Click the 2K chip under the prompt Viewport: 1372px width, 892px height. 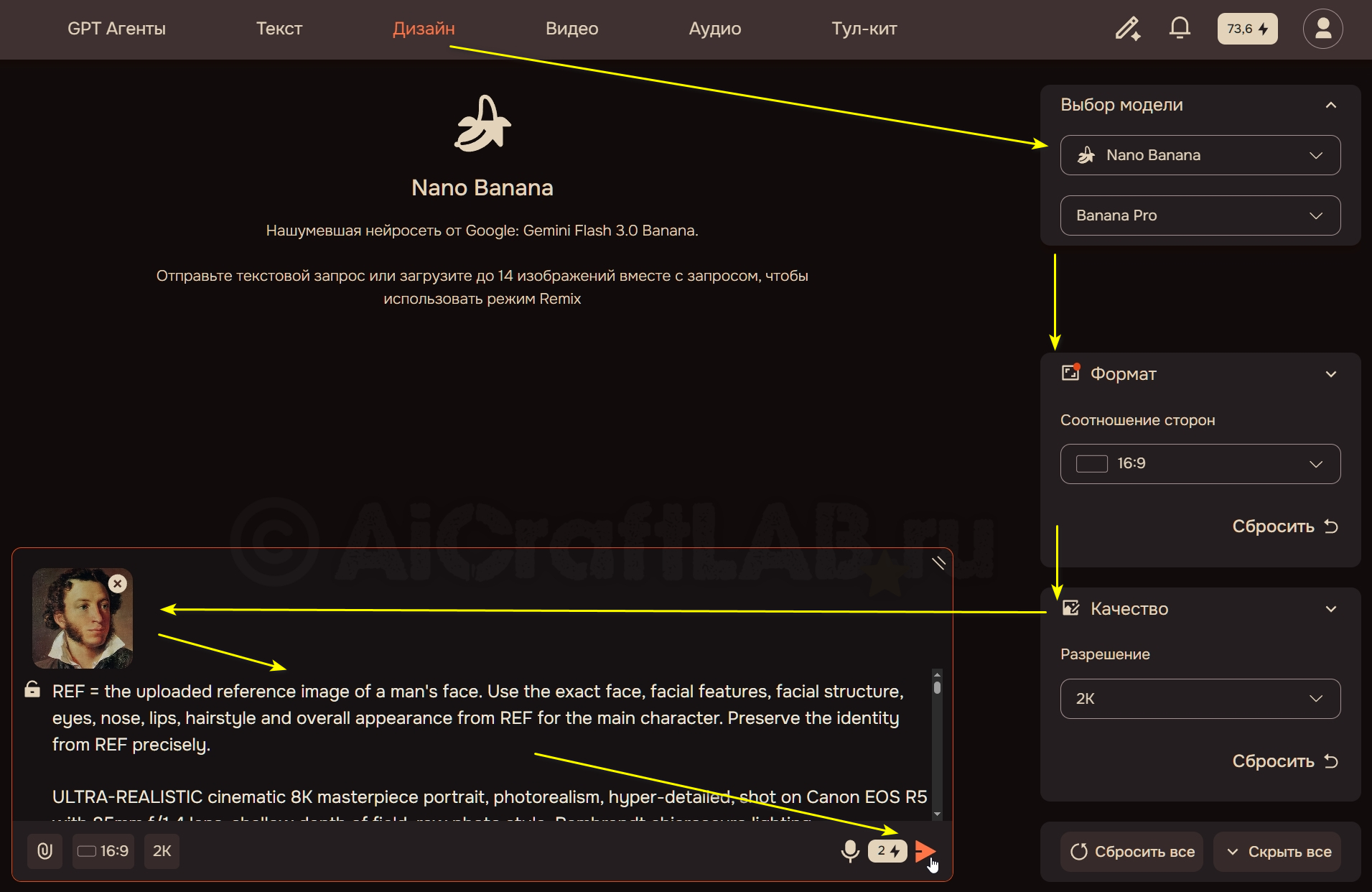pos(162,851)
